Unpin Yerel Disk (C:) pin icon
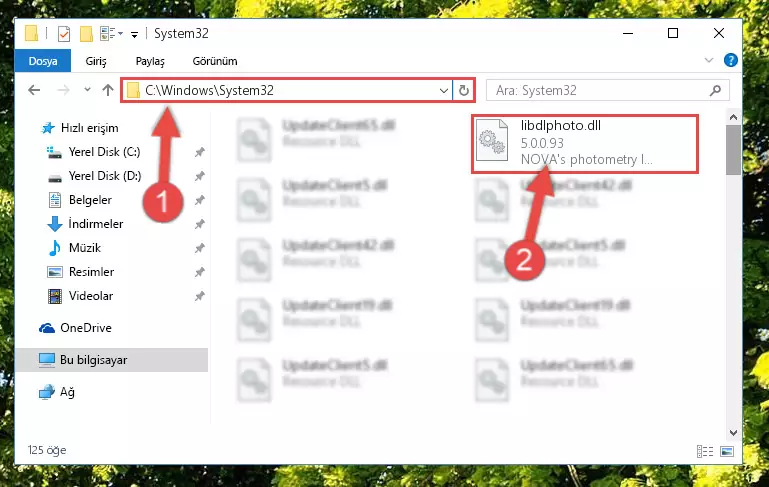 click(x=199, y=152)
